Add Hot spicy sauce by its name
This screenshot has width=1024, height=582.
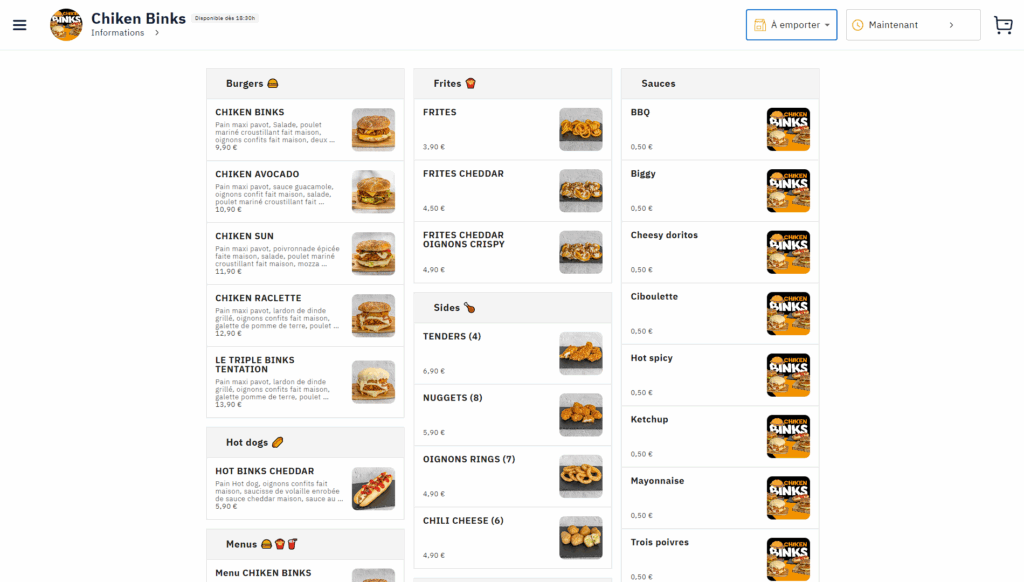pyautogui.click(x=652, y=358)
